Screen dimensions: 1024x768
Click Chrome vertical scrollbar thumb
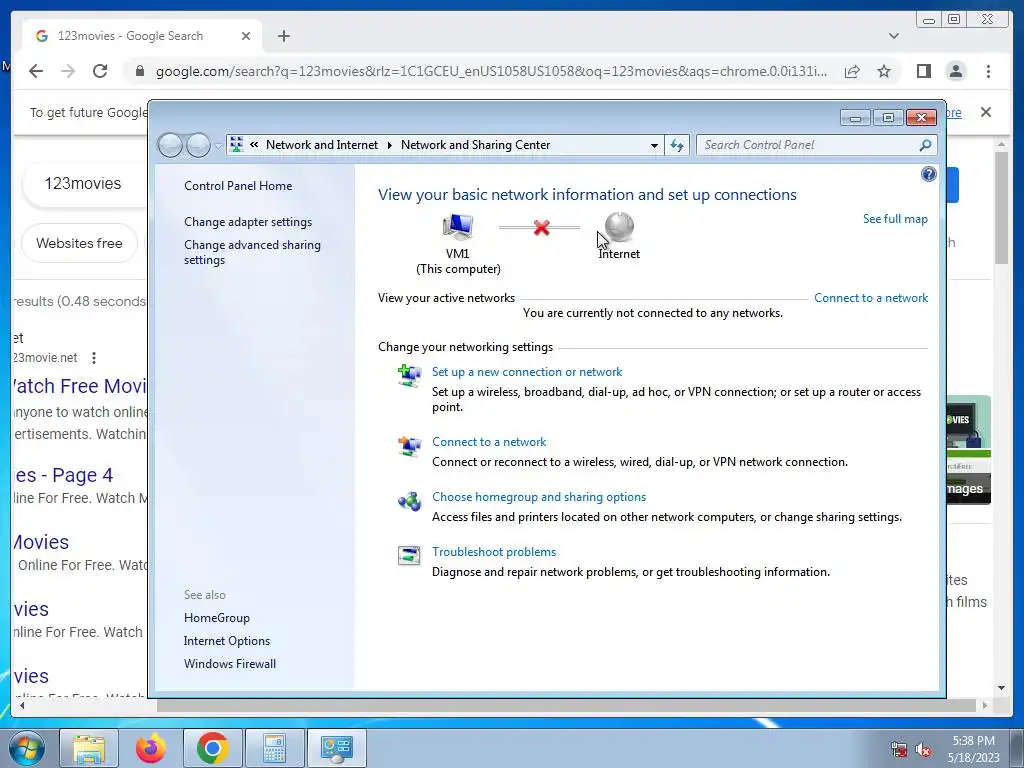tap(1002, 208)
